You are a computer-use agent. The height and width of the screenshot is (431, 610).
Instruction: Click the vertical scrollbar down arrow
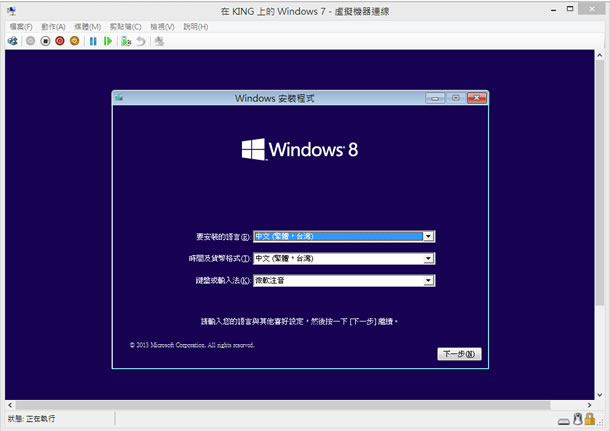click(599, 394)
